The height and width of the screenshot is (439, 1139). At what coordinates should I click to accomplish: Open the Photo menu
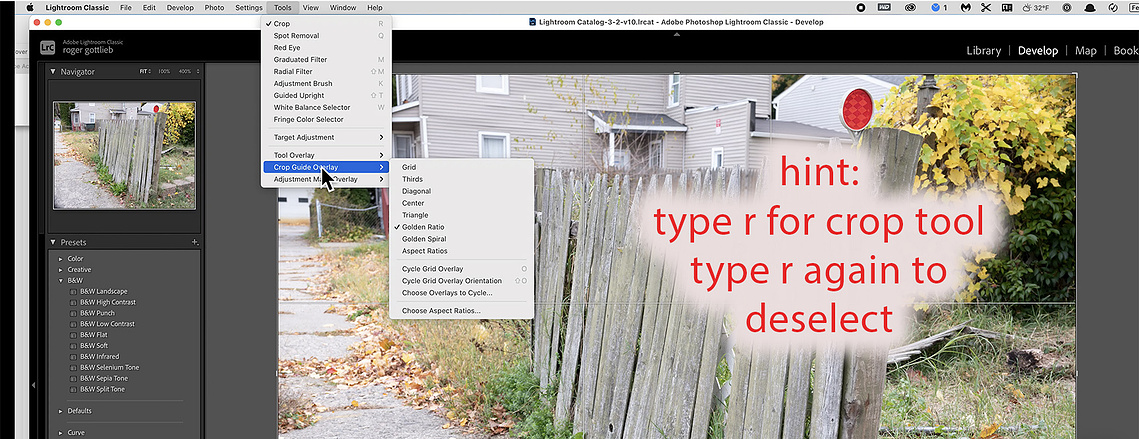point(214,7)
